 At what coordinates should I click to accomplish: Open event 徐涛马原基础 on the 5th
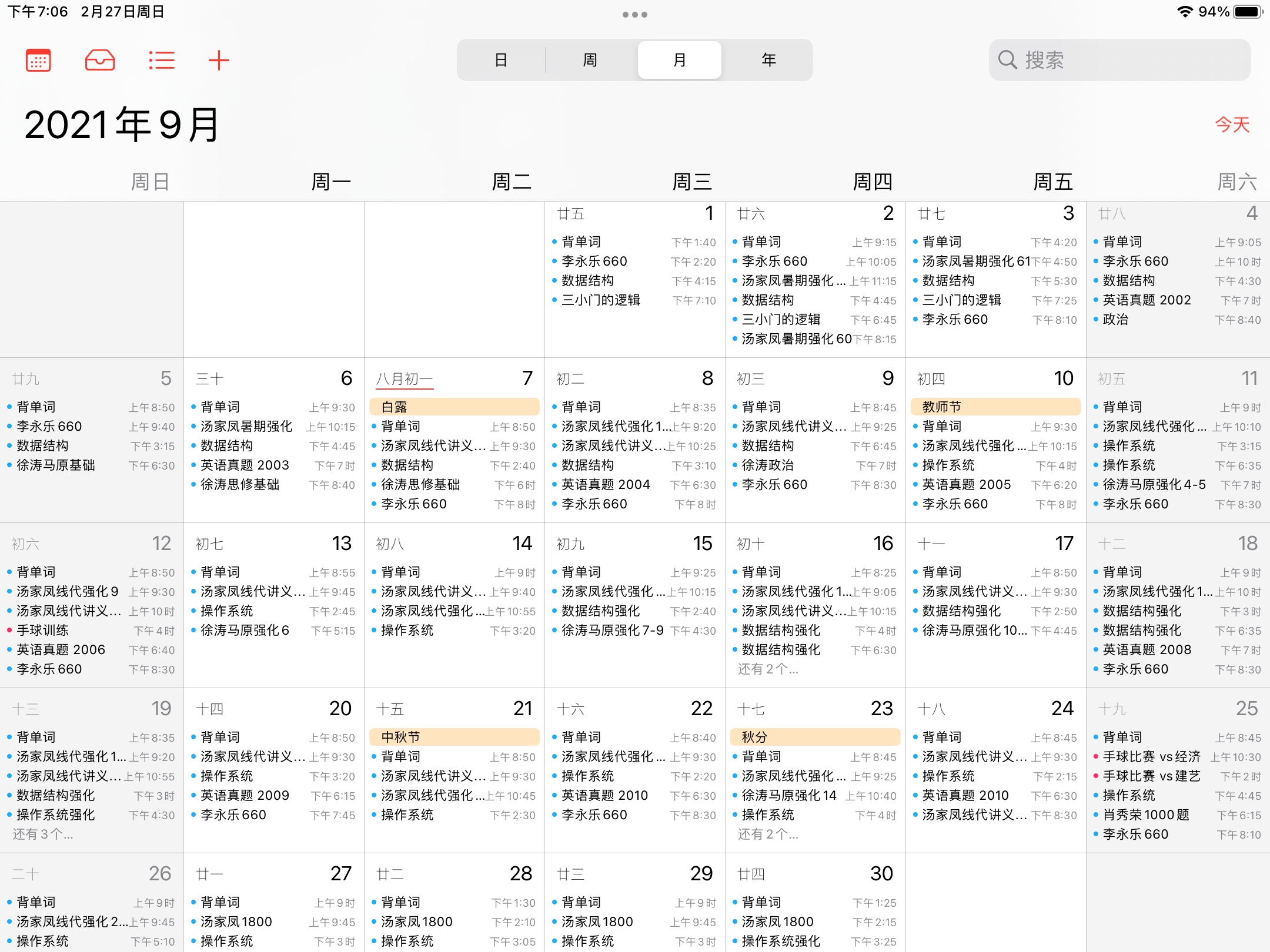92,465
